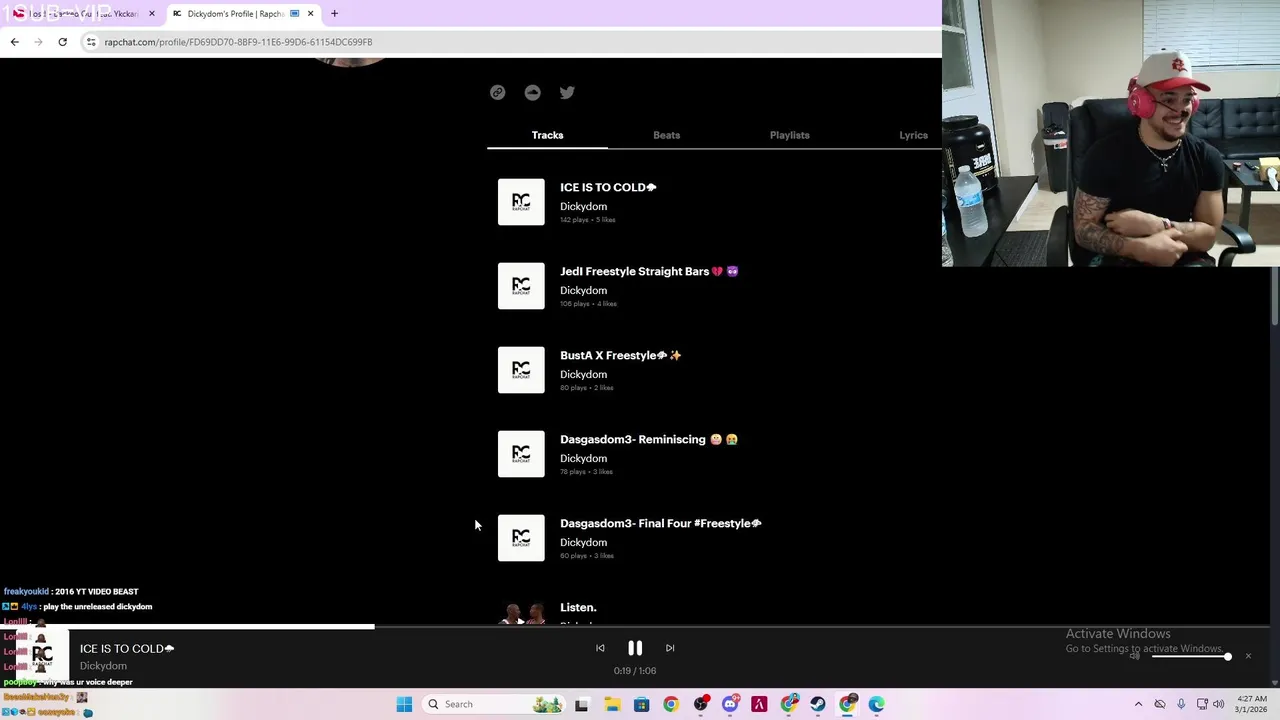Open the microphone tray icon
1280x720 pixels.
1181,704
